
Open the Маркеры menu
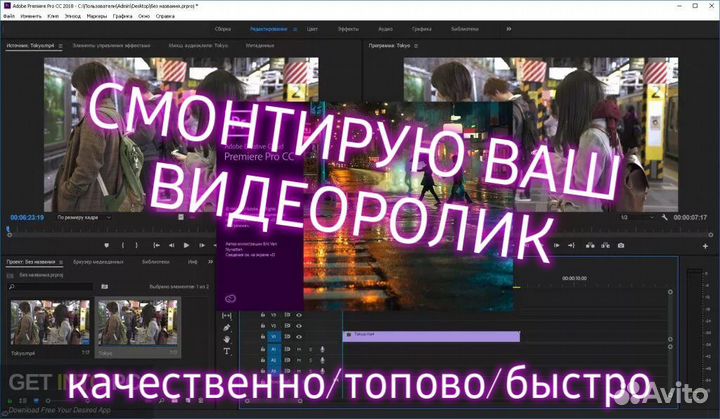click(97, 16)
